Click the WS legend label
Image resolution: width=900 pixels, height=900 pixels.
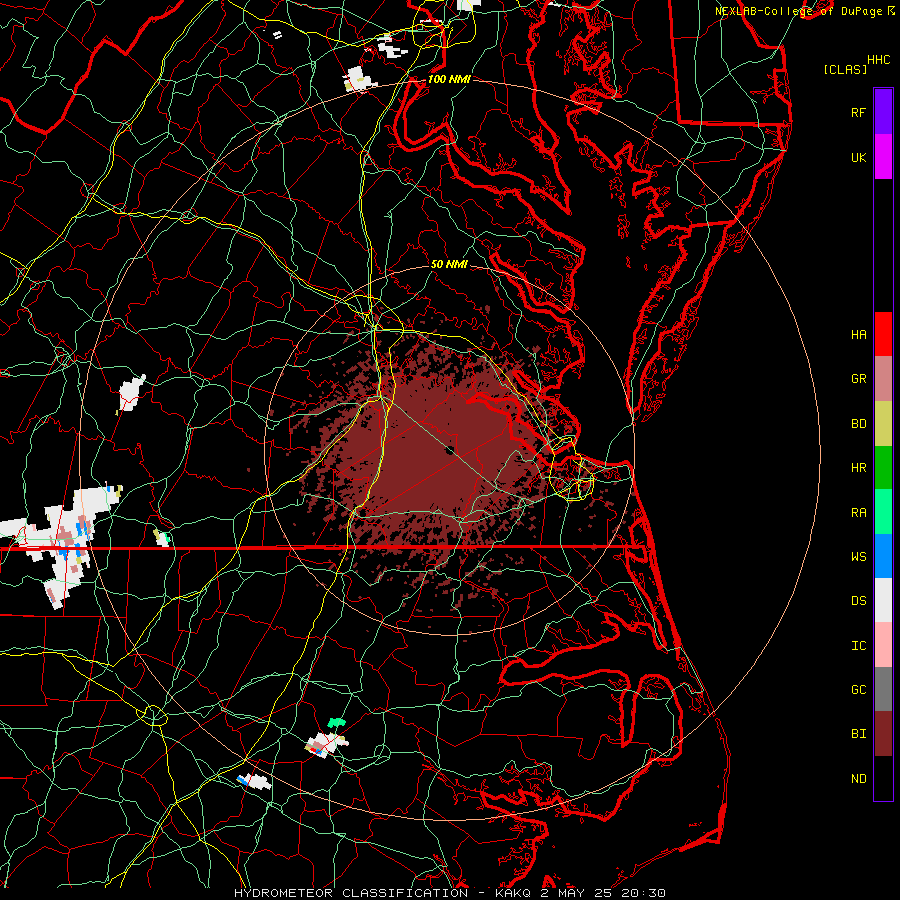[858, 557]
